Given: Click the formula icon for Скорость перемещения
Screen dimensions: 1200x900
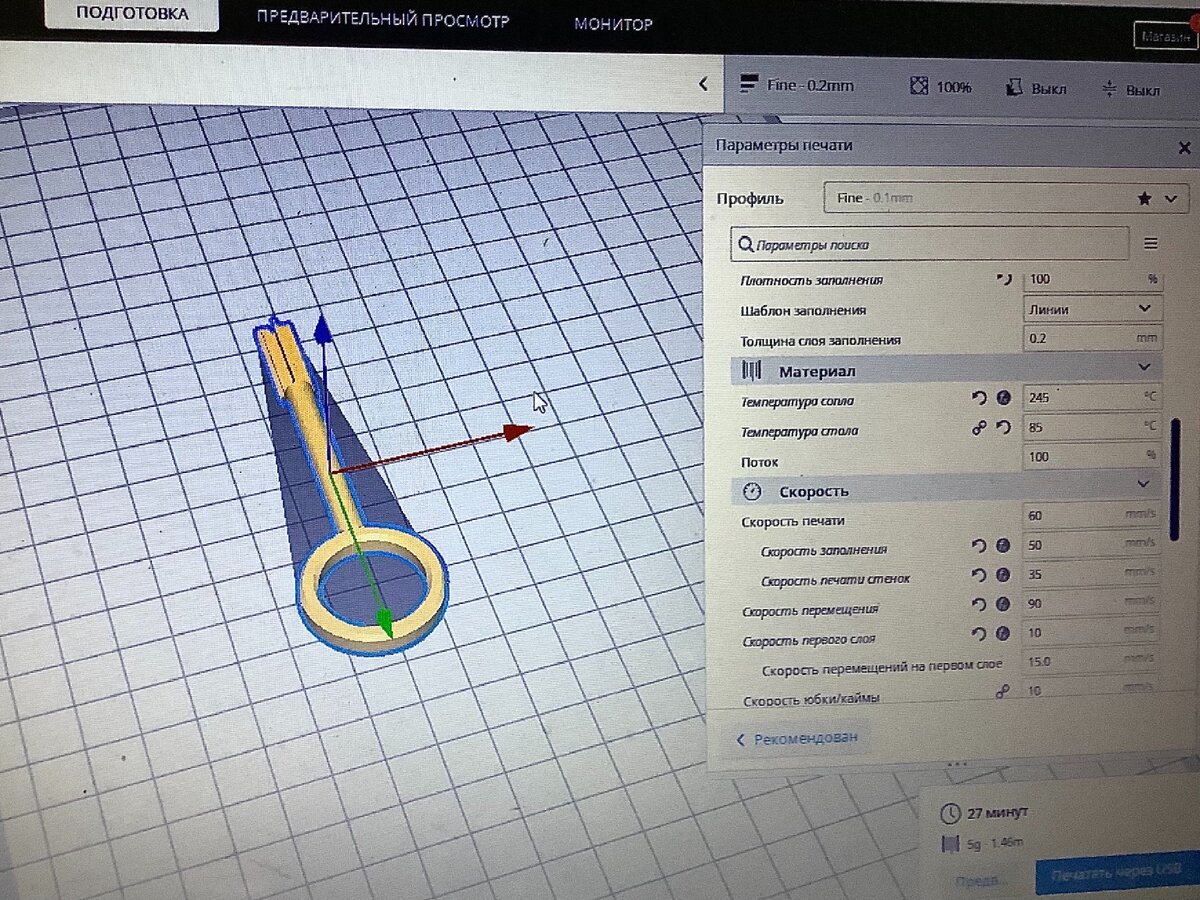Looking at the screenshot, I should (1003, 605).
